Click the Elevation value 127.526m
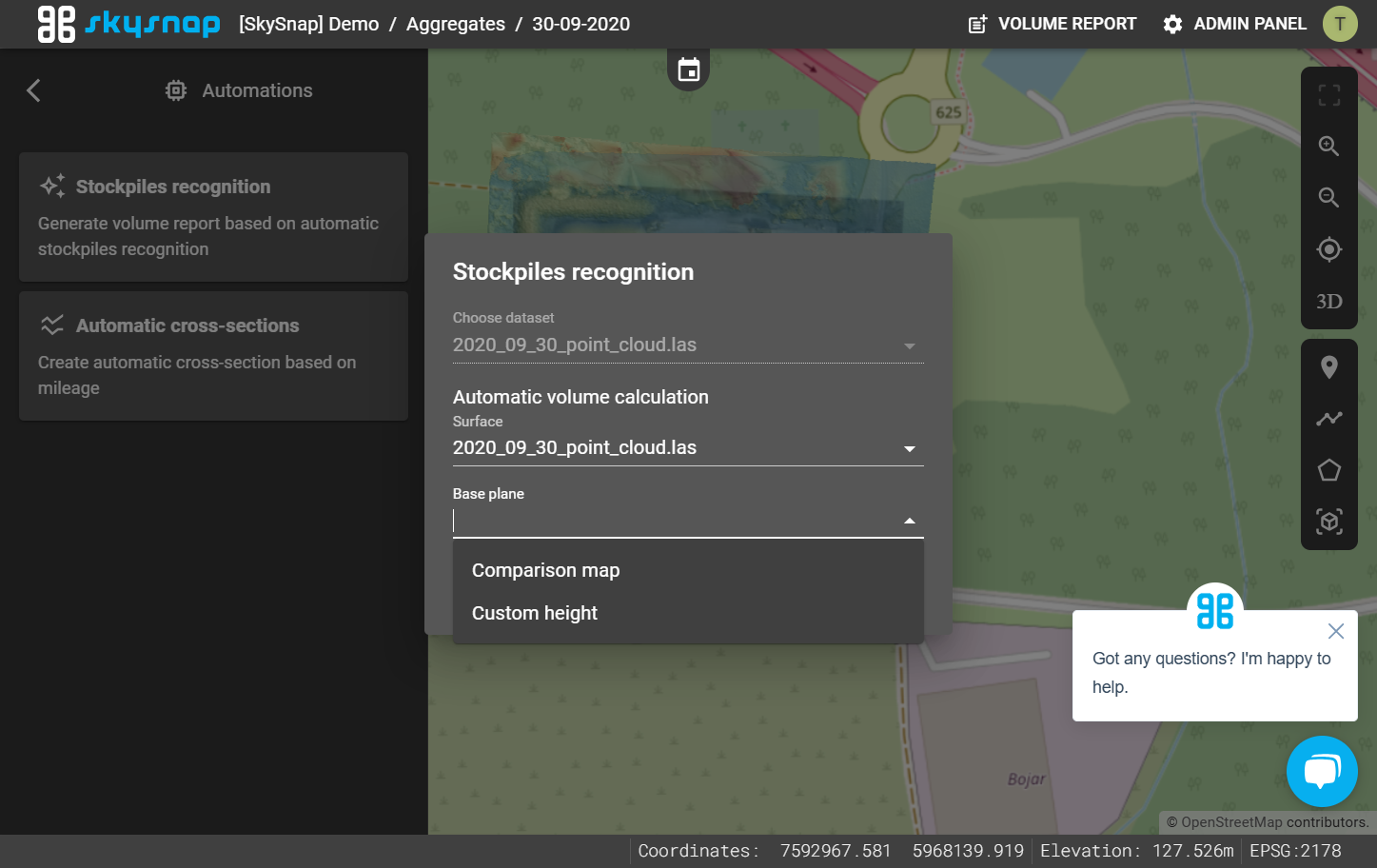 click(x=1192, y=851)
